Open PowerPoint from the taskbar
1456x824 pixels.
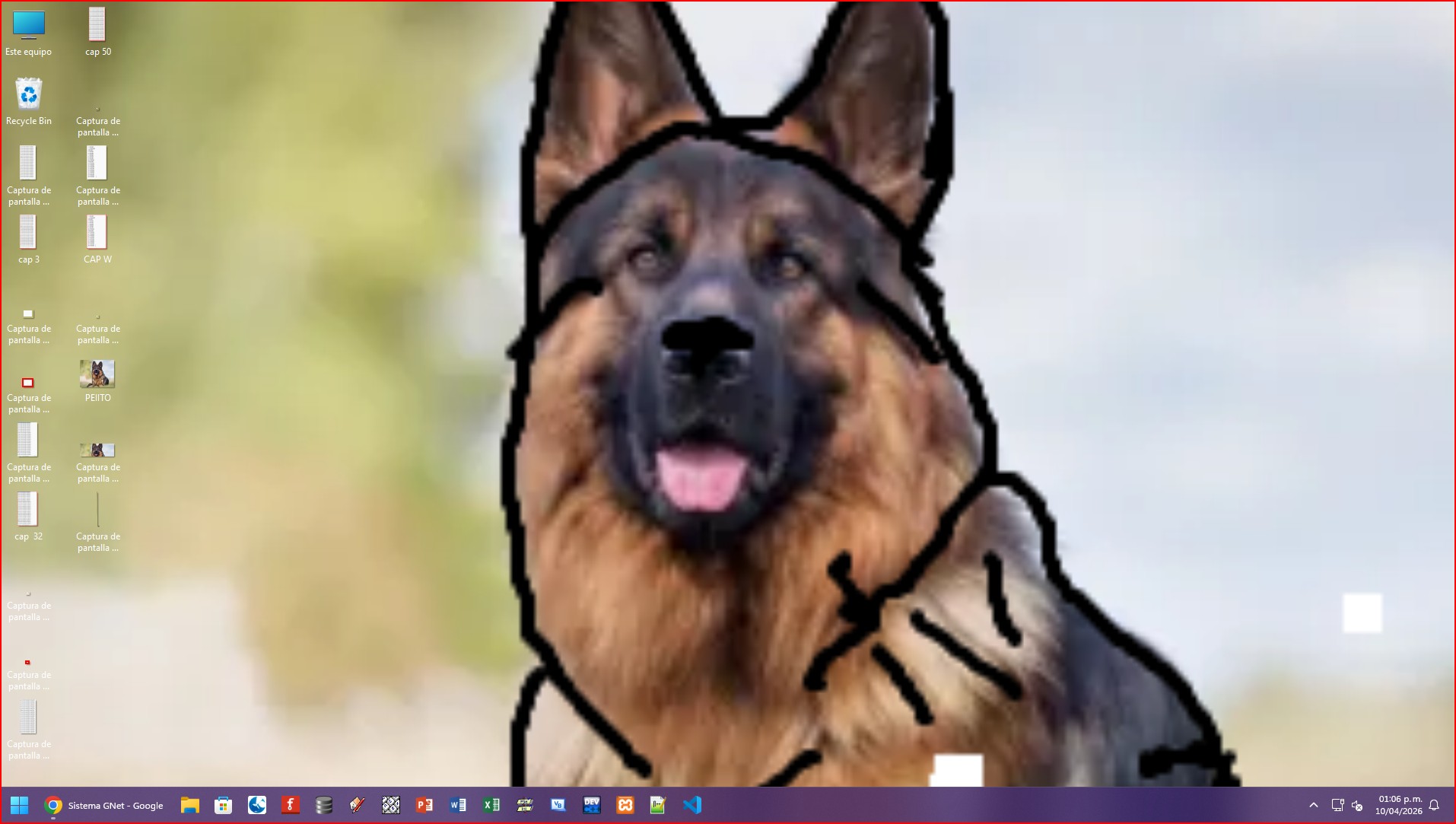coord(424,805)
